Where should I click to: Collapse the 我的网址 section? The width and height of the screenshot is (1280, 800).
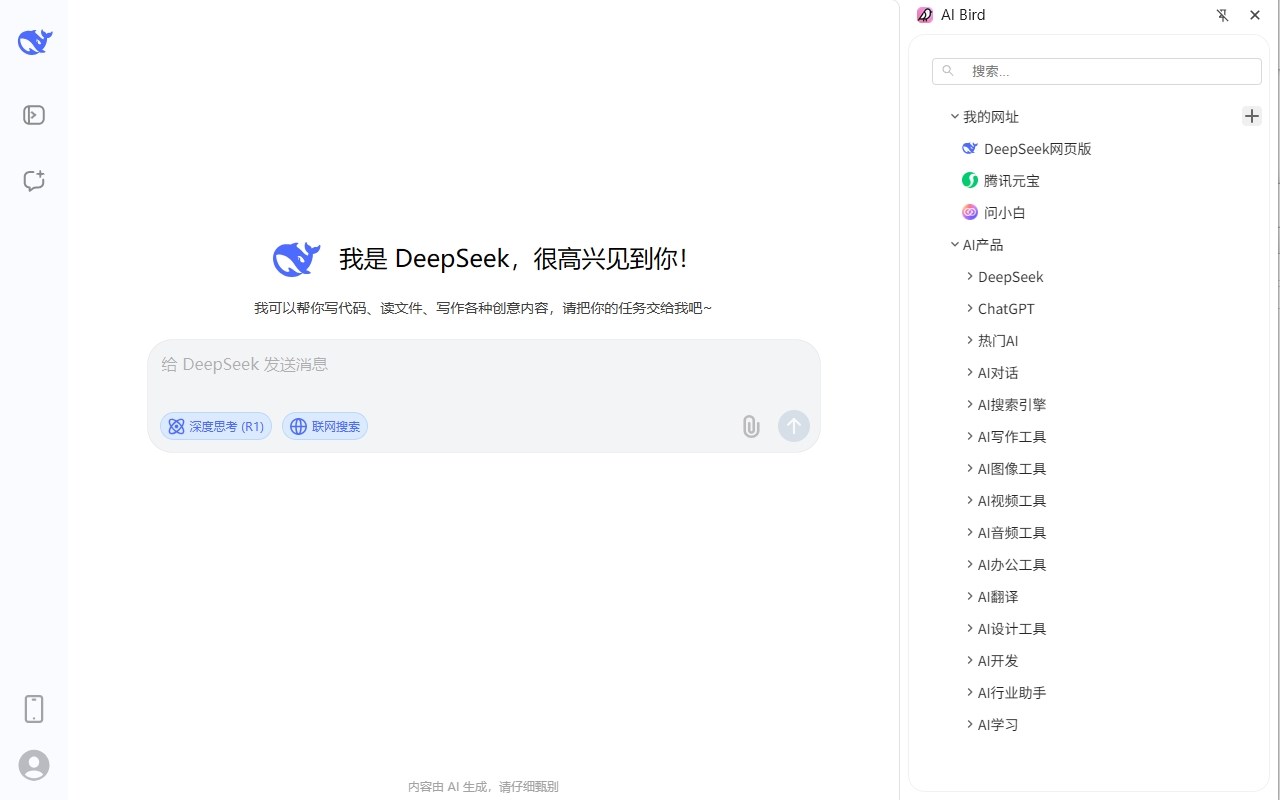click(x=955, y=117)
